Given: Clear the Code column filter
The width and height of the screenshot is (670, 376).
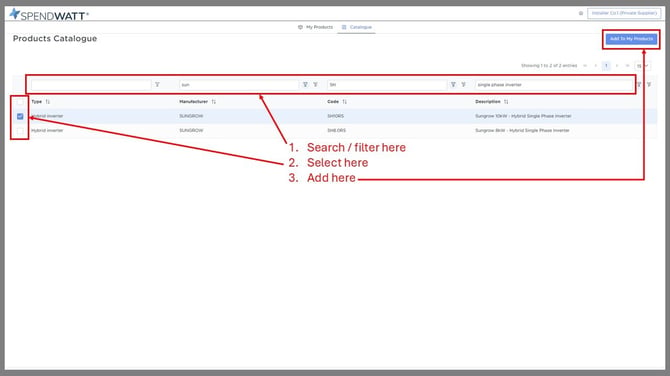Looking at the screenshot, I should [463, 85].
